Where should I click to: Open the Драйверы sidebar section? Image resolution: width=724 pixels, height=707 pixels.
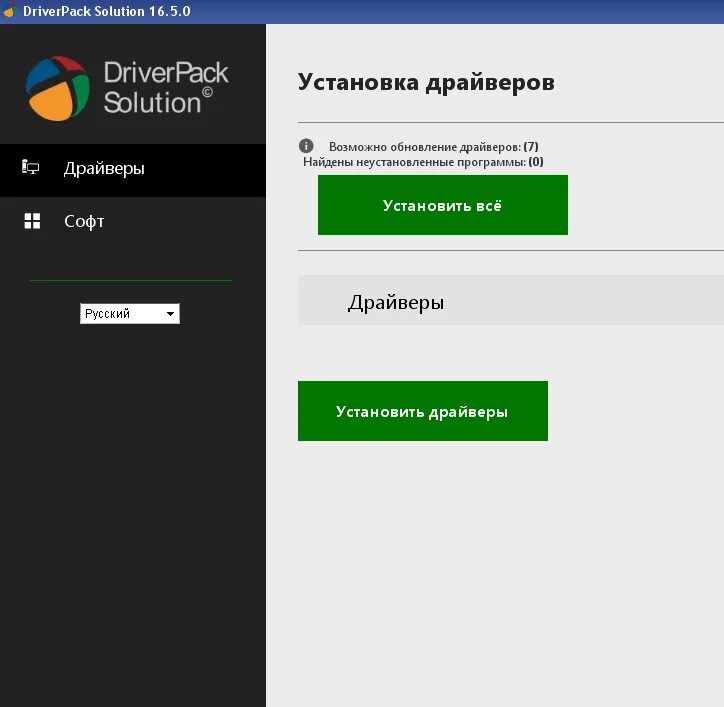click(133, 170)
